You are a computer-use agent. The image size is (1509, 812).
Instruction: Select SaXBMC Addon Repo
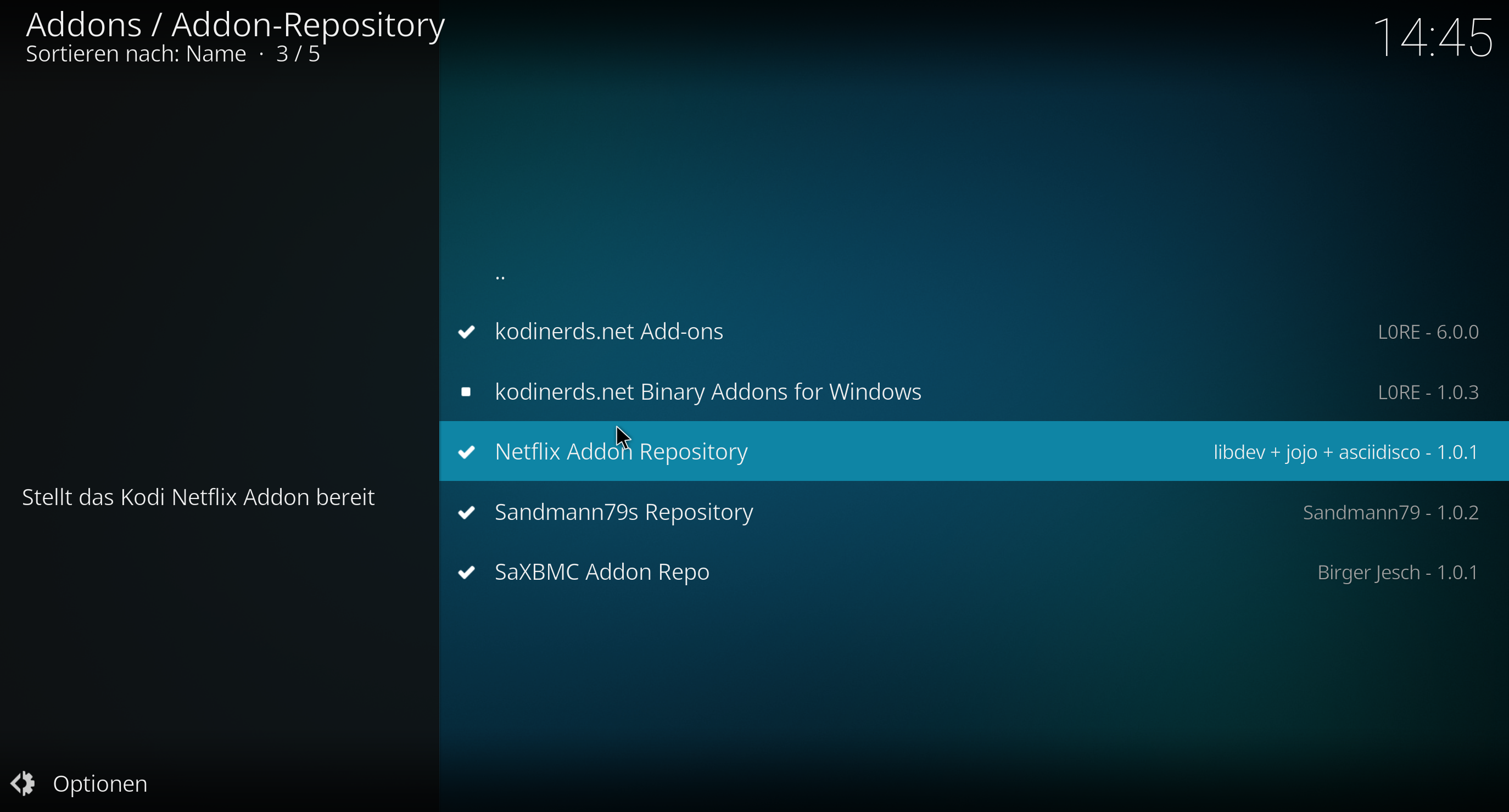(974, 572)
